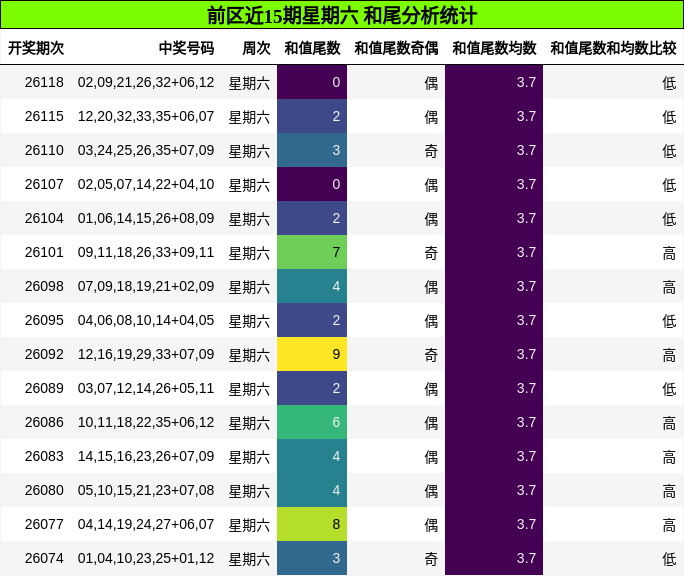The image size is (684, 576).
Task: Select winning numbers 01,06,14,15,26+08,09
Action: click(x=146, y=218)
